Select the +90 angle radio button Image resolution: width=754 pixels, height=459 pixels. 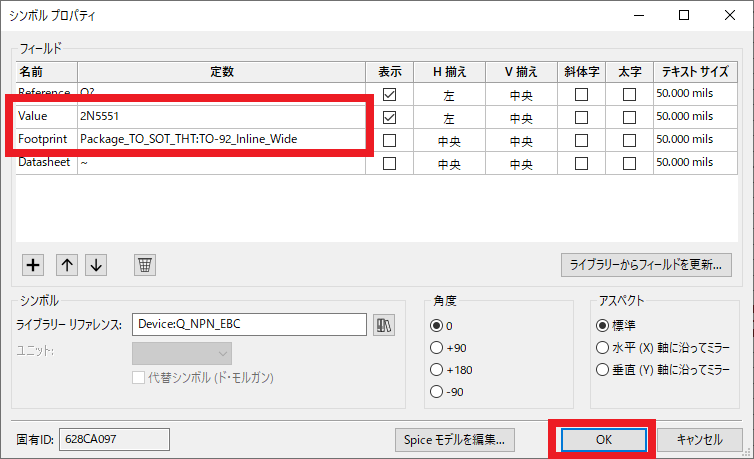pyautogui.click(x=436, y=347)
